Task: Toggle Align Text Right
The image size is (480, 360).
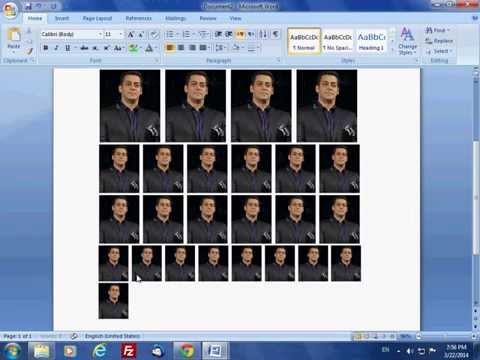Action: [x=192, y=48]
